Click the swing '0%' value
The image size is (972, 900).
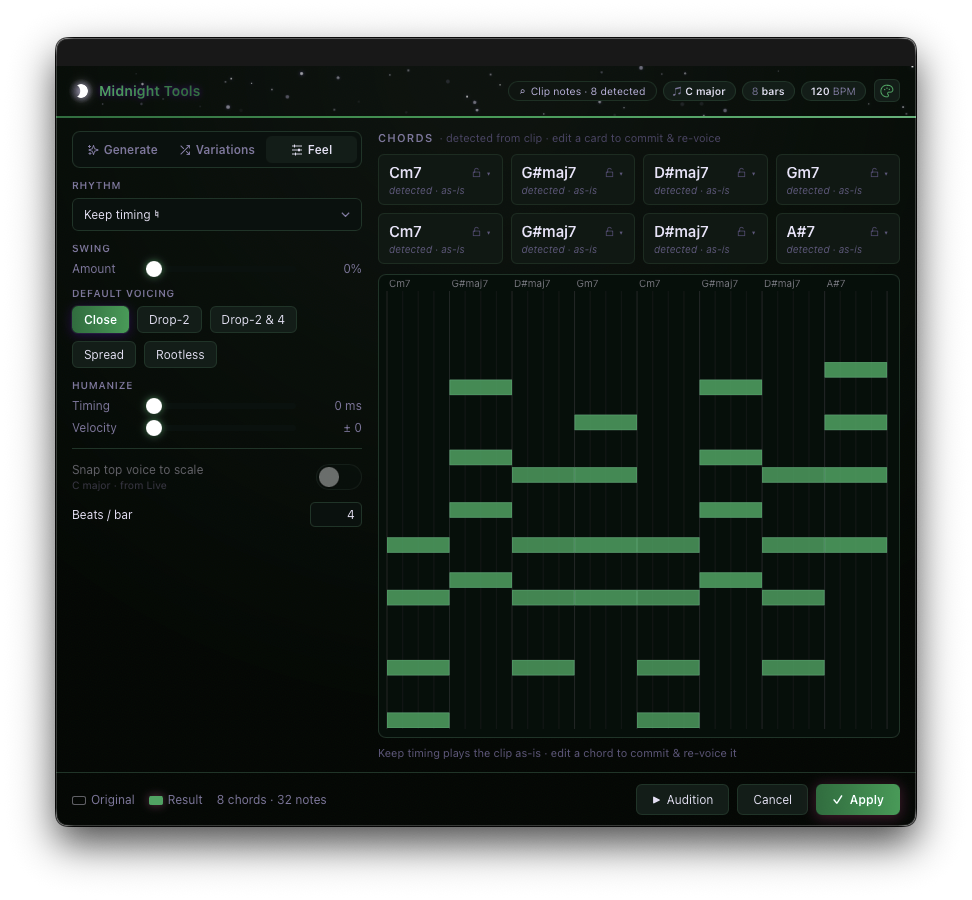point(352,269)
